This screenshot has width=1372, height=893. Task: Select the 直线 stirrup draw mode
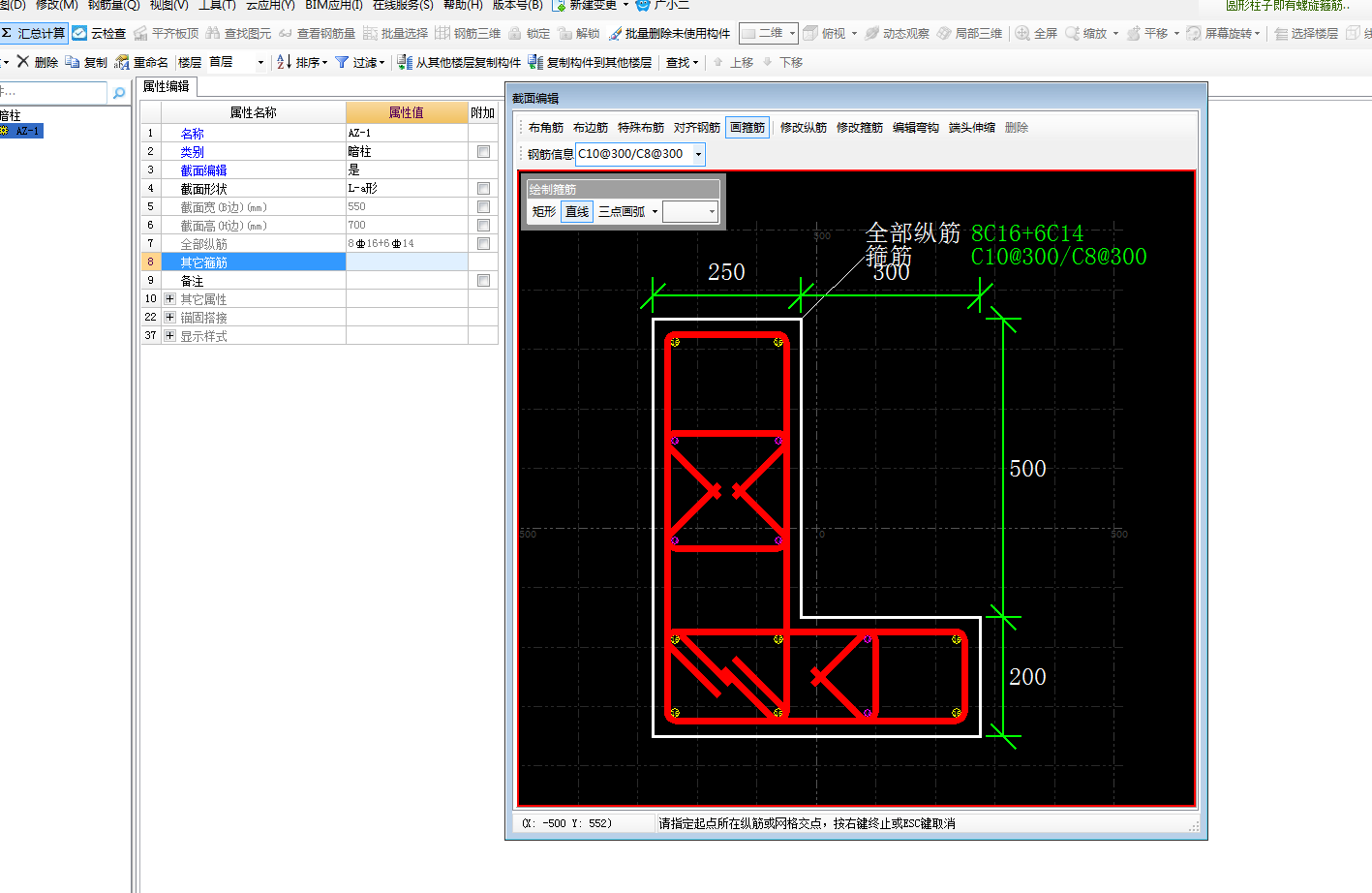click(x=577, y=212)
